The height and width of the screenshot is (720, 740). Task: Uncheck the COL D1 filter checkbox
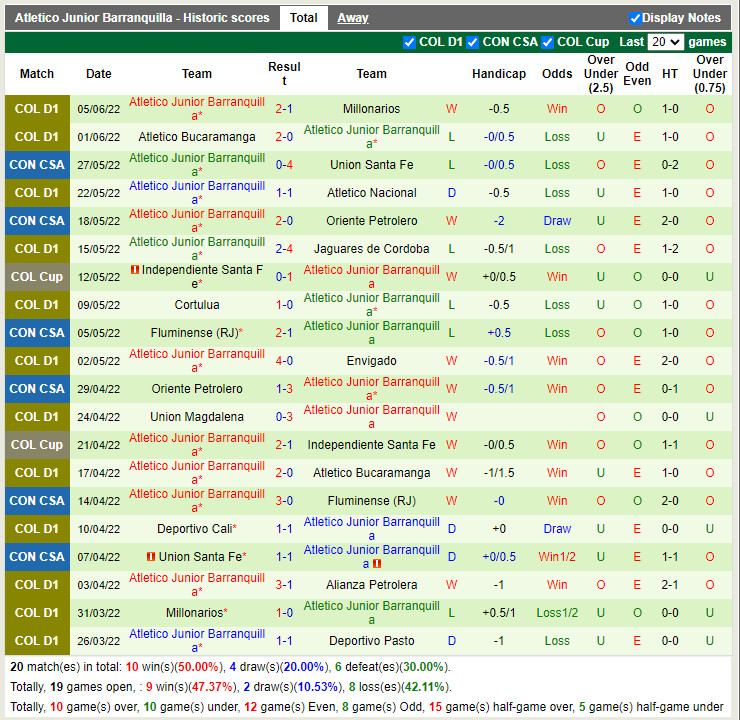409,42
